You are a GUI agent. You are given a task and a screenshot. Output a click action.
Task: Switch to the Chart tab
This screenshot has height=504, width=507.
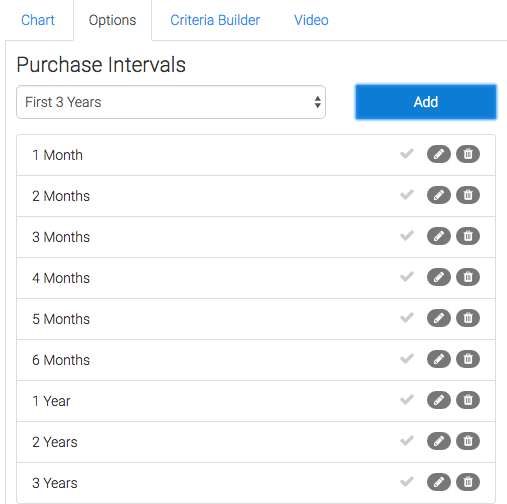pyautogui.click(x=38, y=20)
